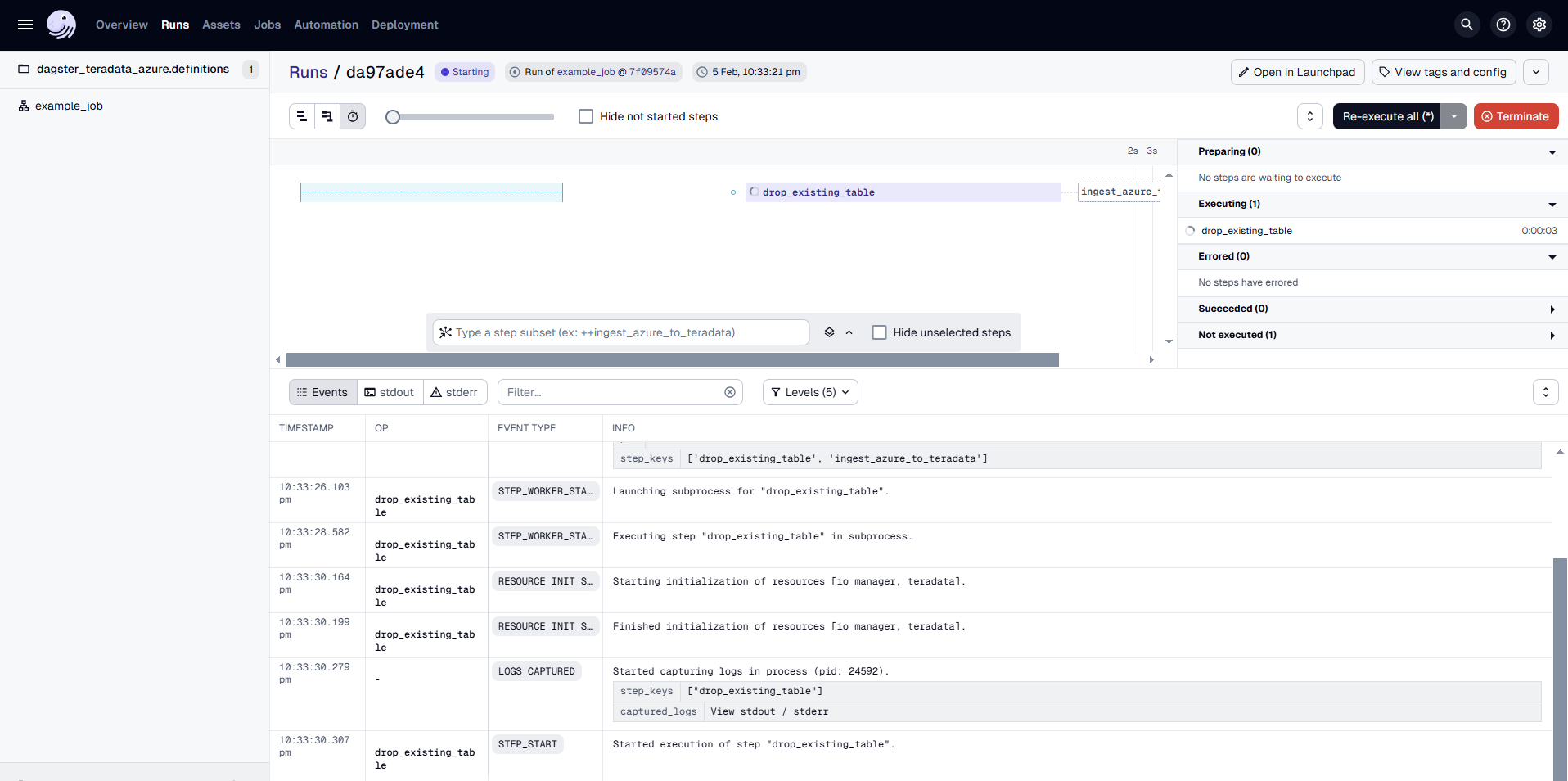
Task: Click the STEP_START event type tag
Action: [x=528, y=744]
